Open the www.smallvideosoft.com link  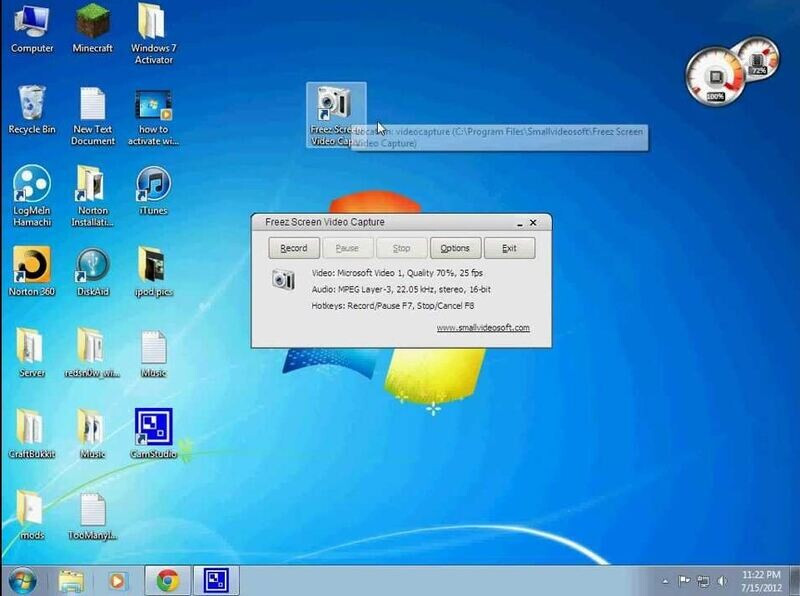[483, 328]
